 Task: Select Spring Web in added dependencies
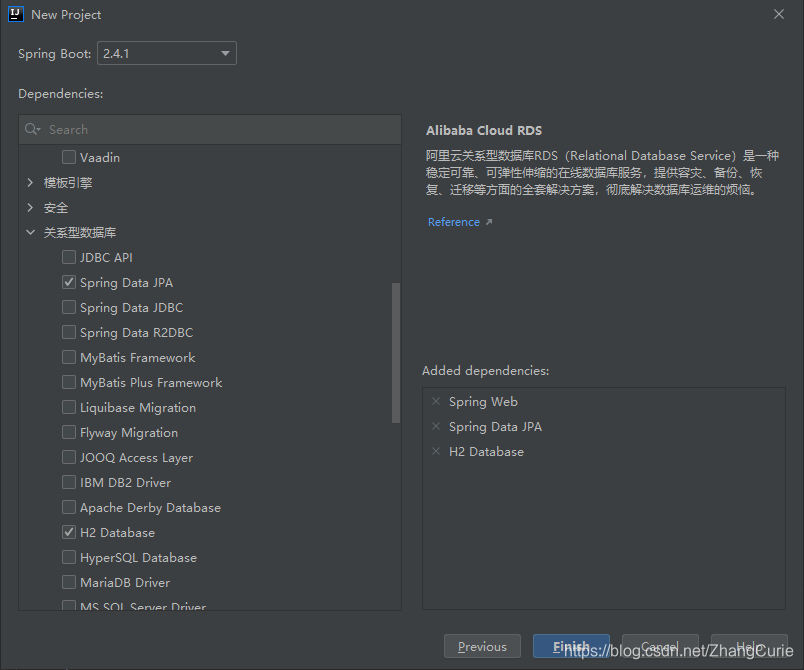pos(483,401)
